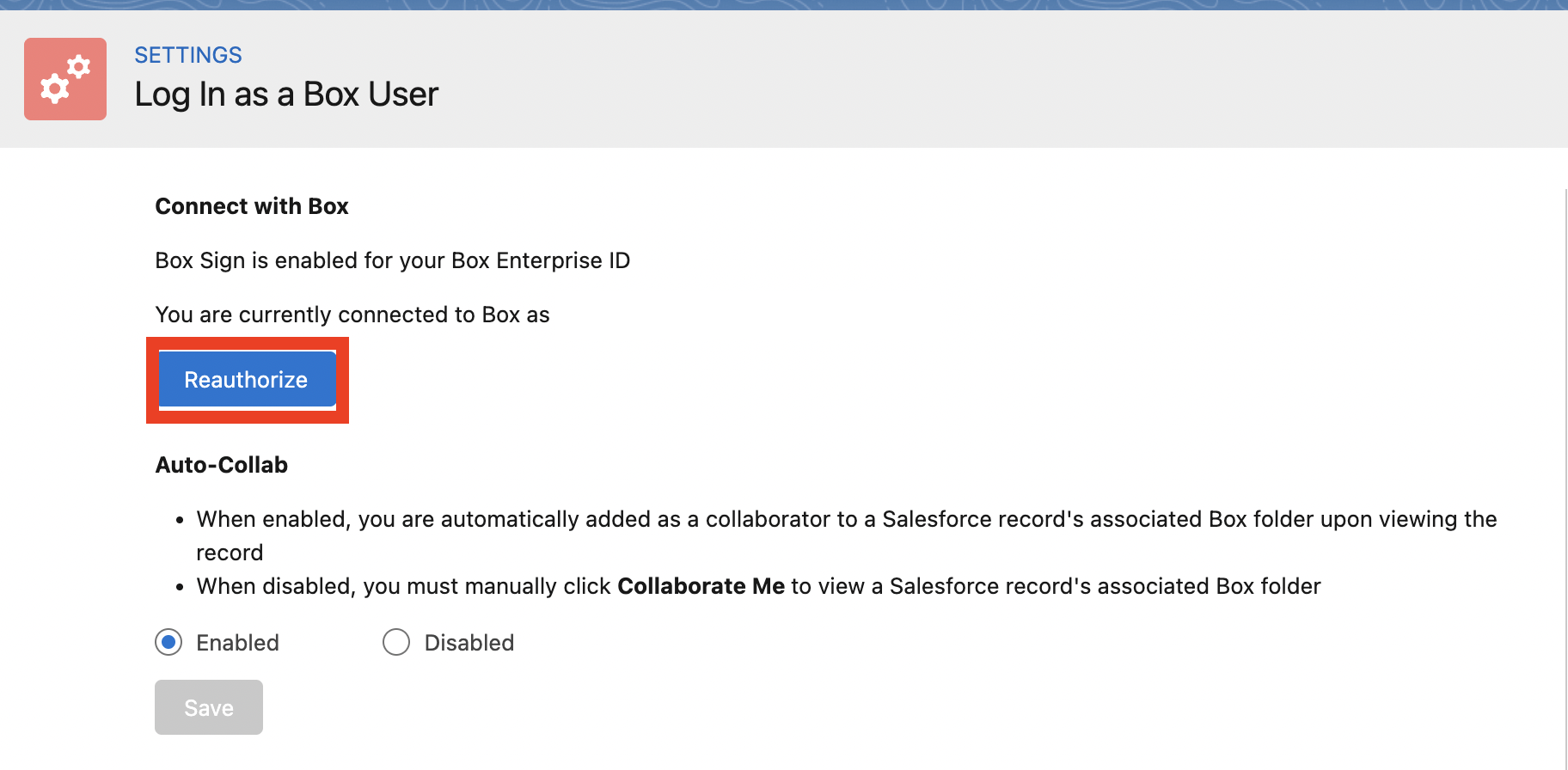Viewport: 1568px width, 770px height.
Task: Click the Connect with Box heading
Action: click(252, 206)
